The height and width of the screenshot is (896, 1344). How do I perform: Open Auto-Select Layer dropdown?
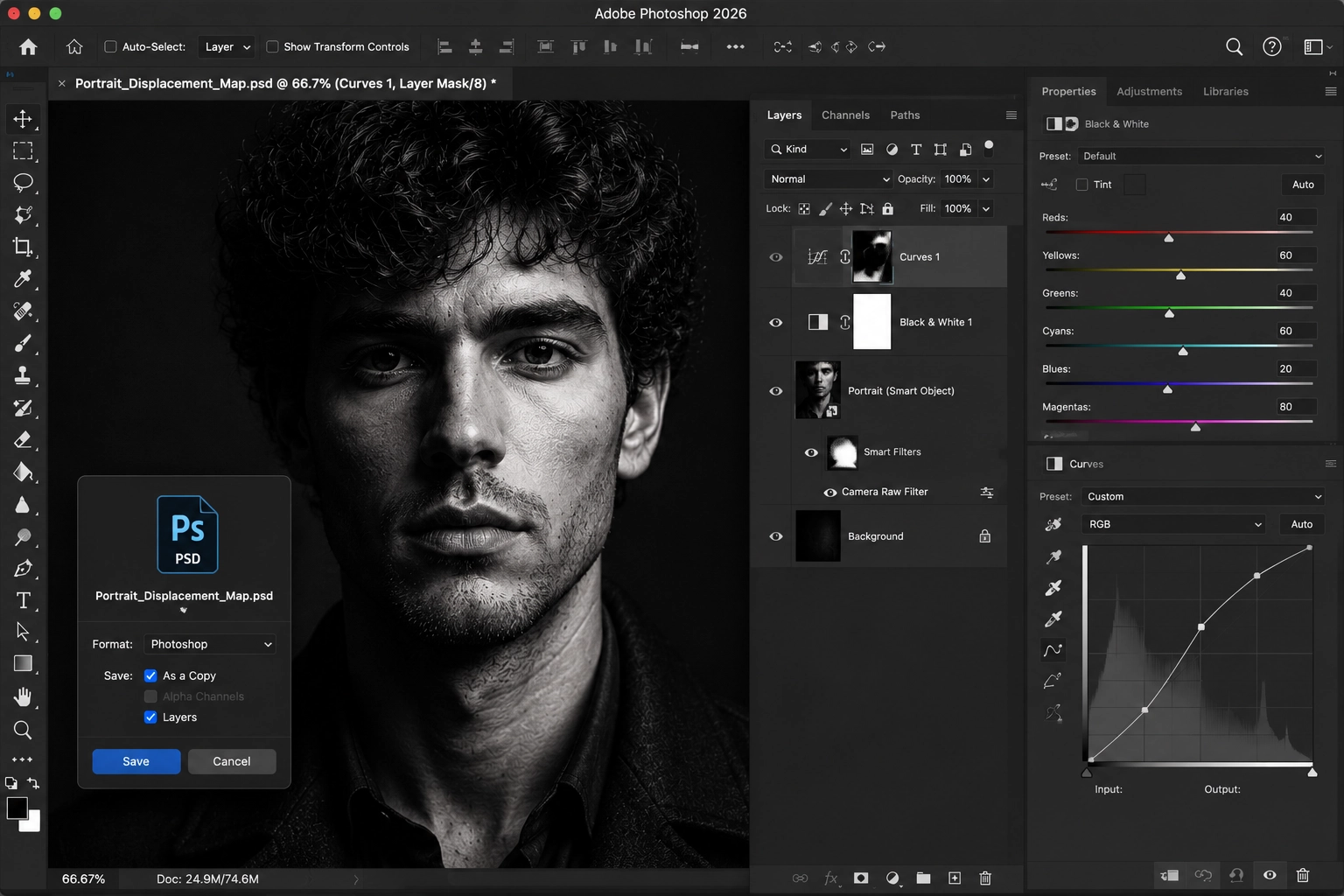click(227, 46)
